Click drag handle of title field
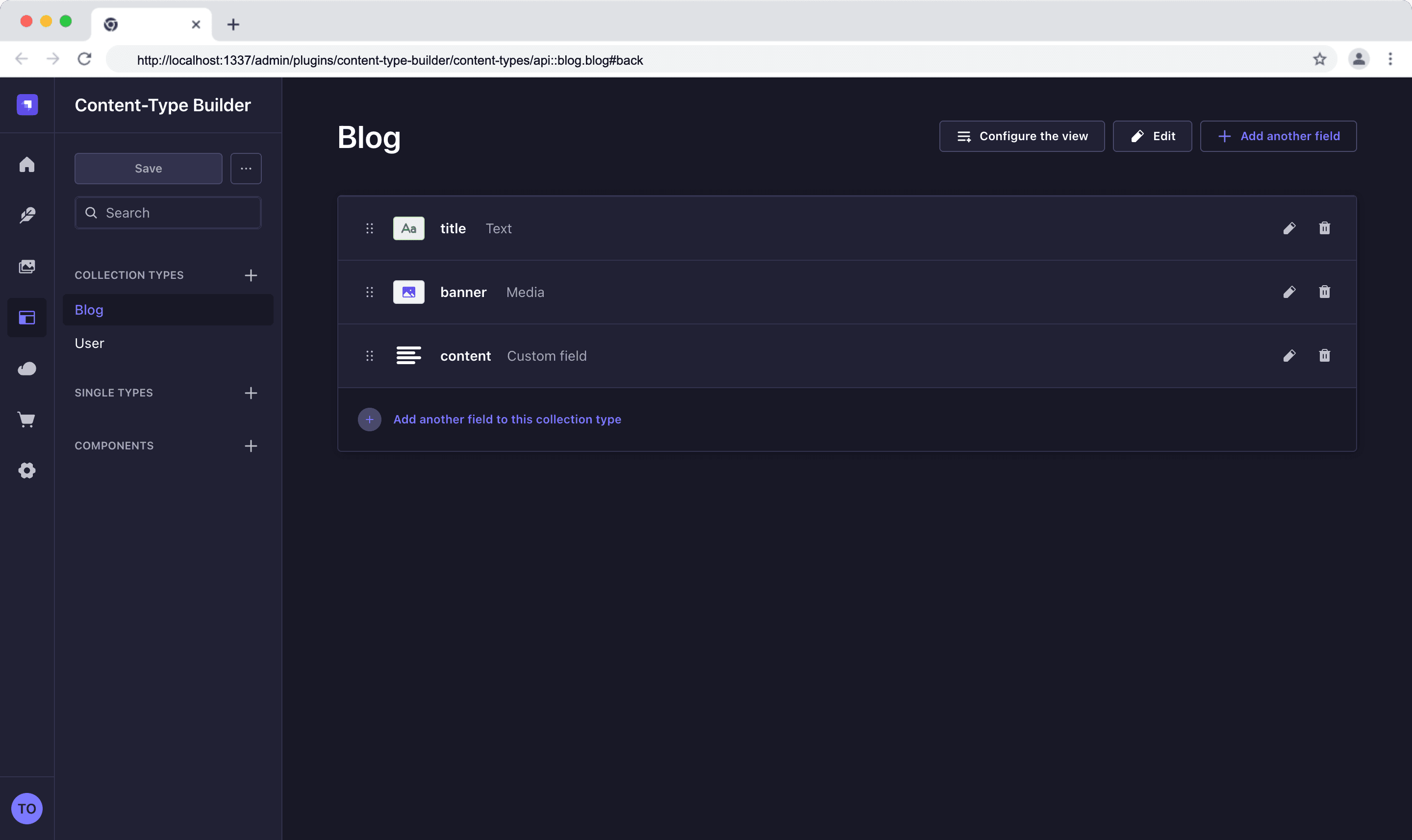This screenshot has width=1412, height=840. click(x=370, y=228)
